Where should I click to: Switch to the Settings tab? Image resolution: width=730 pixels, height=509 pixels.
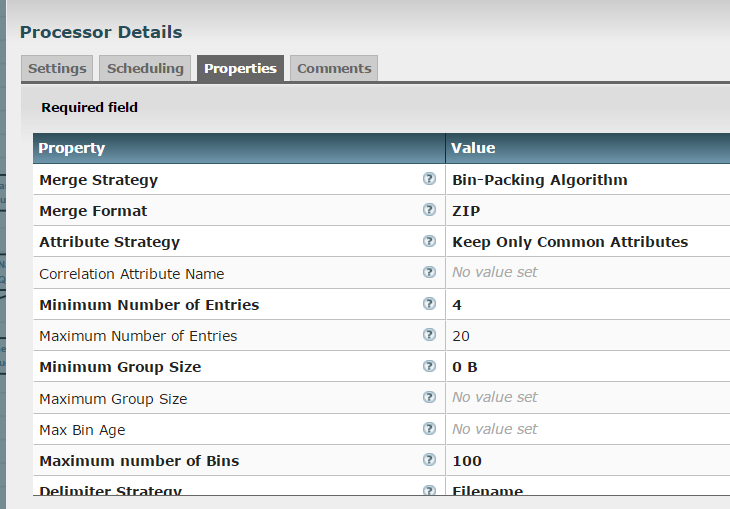click(x=57, y=69)
